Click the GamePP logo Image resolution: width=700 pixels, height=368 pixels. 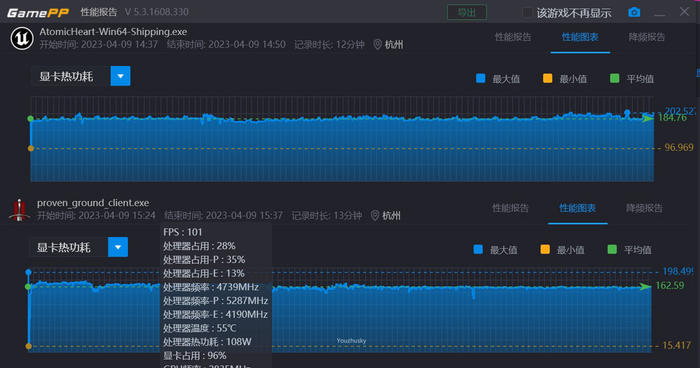(x=38, y=13)
